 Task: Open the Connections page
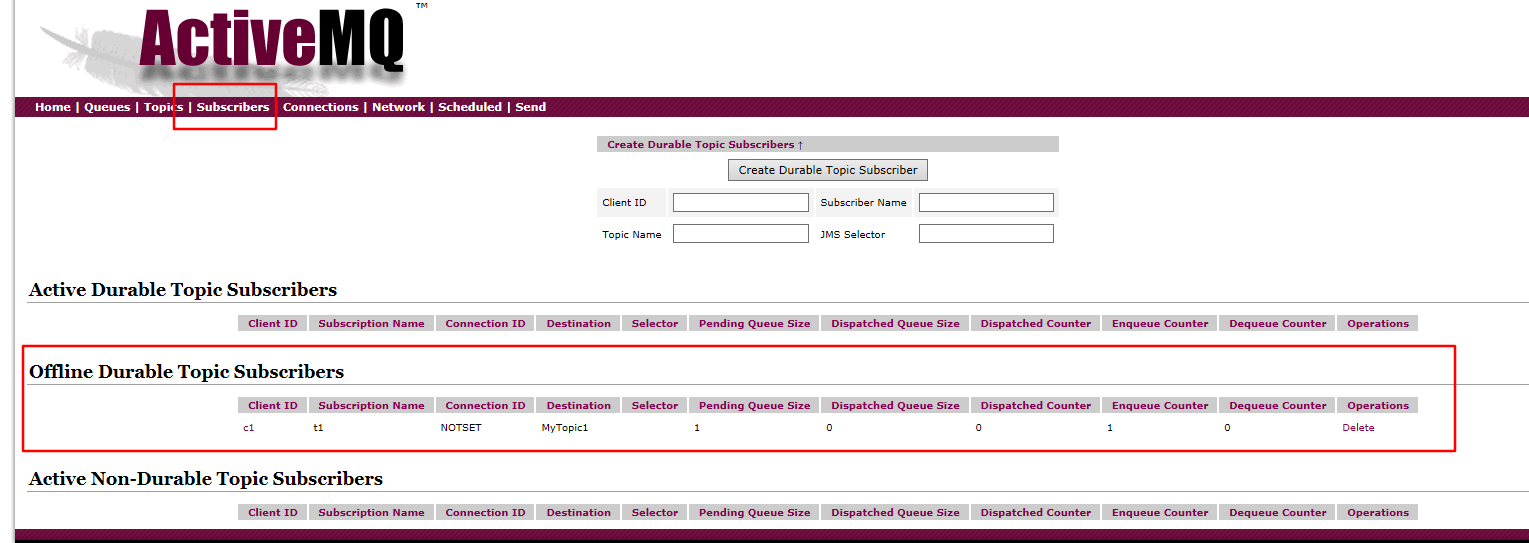pos(321,107)
